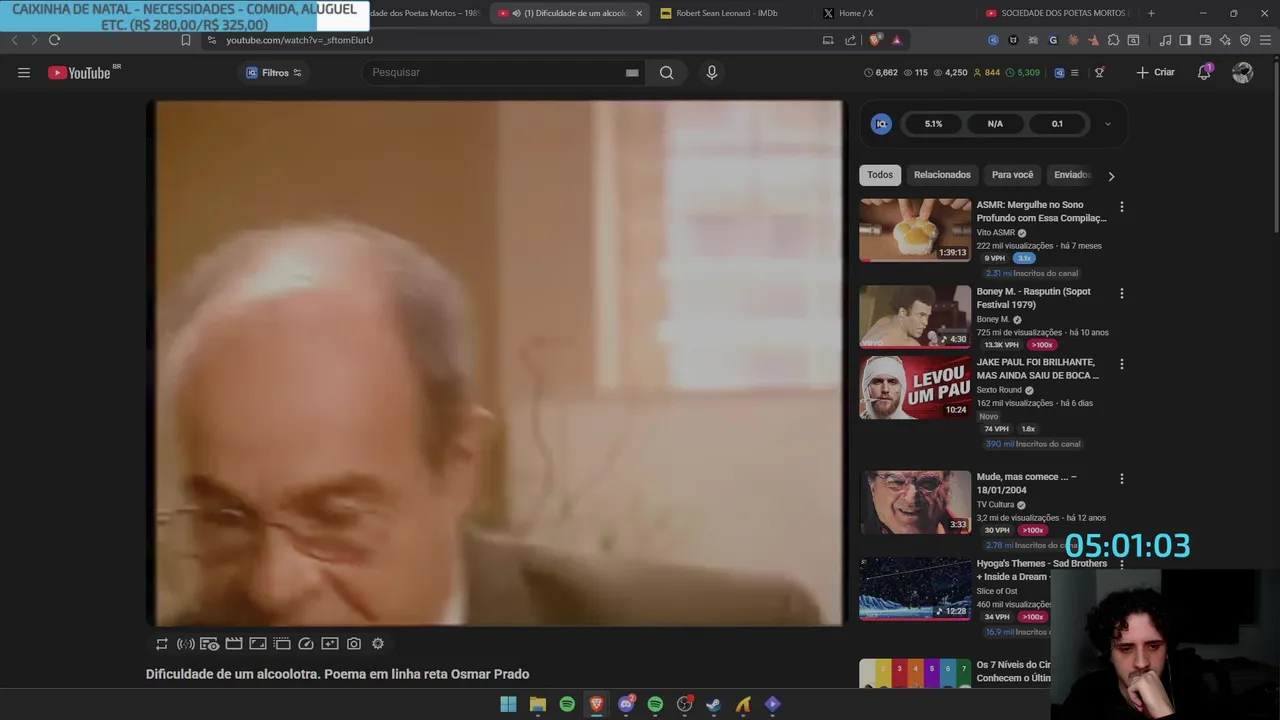Click the video filters sparkle icon below player
The height and width of the screenshot is (720, 1280).
click(x=330, y=644)
